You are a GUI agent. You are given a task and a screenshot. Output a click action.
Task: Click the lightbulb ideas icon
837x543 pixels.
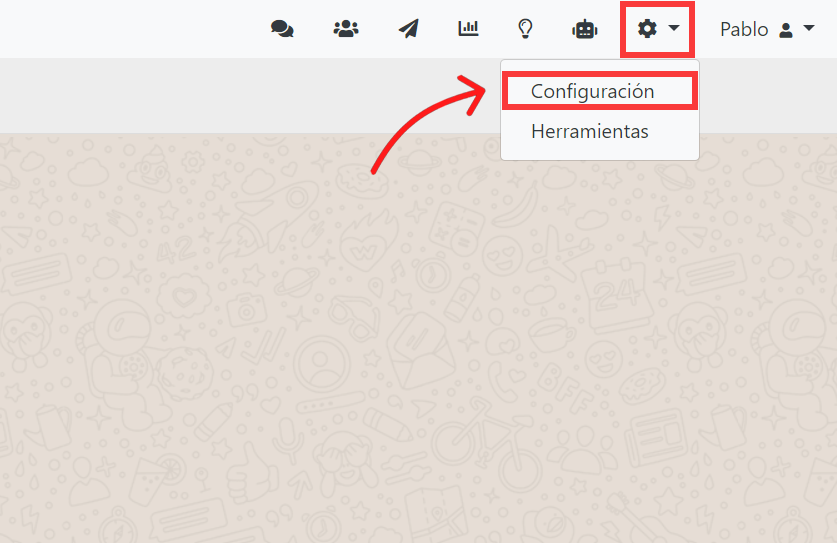click(524, 29)
